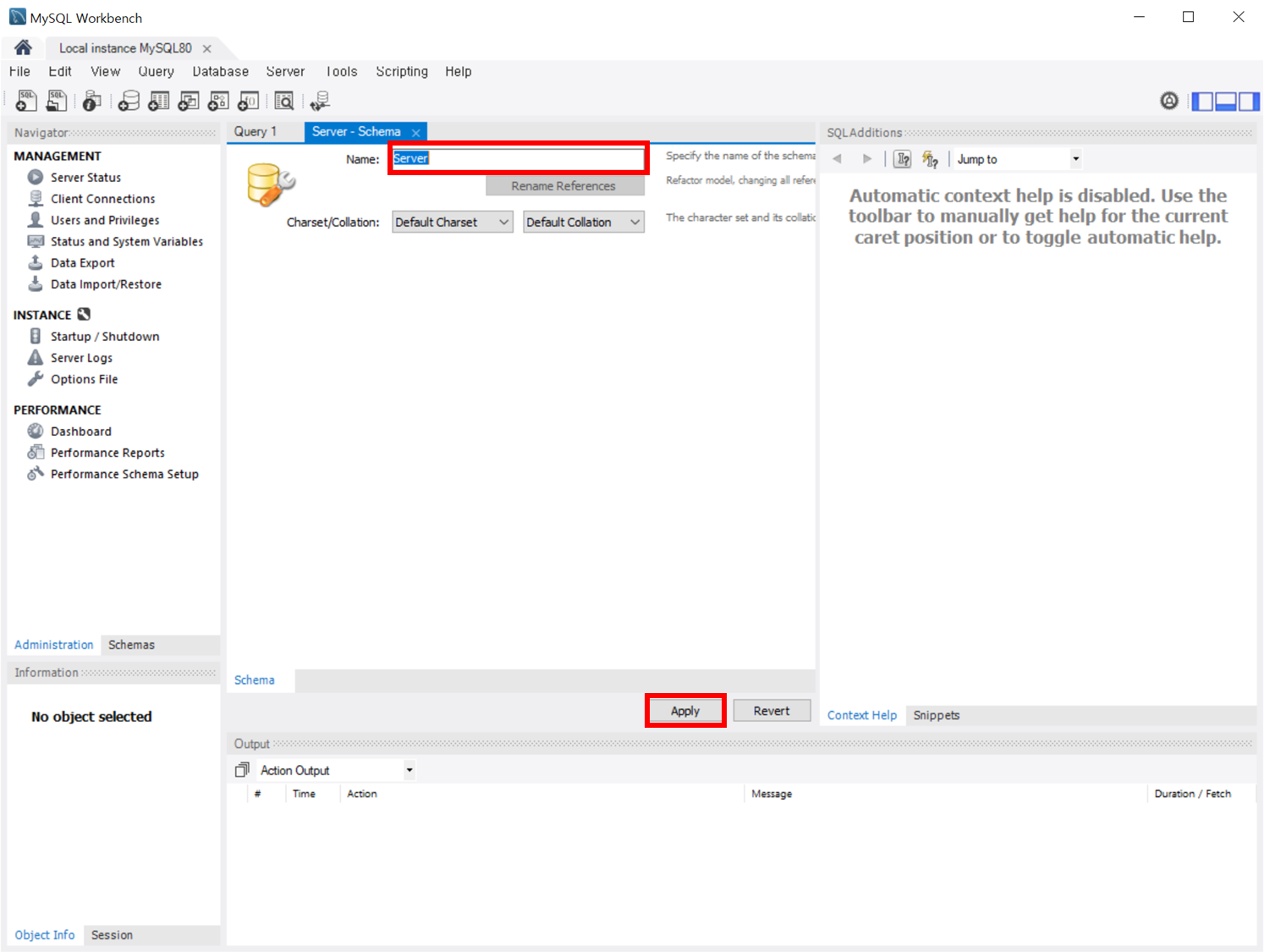Screen dimensions: 1264x952
Task: Create new view toolbar icon
Action: click(x=189, y=102)
